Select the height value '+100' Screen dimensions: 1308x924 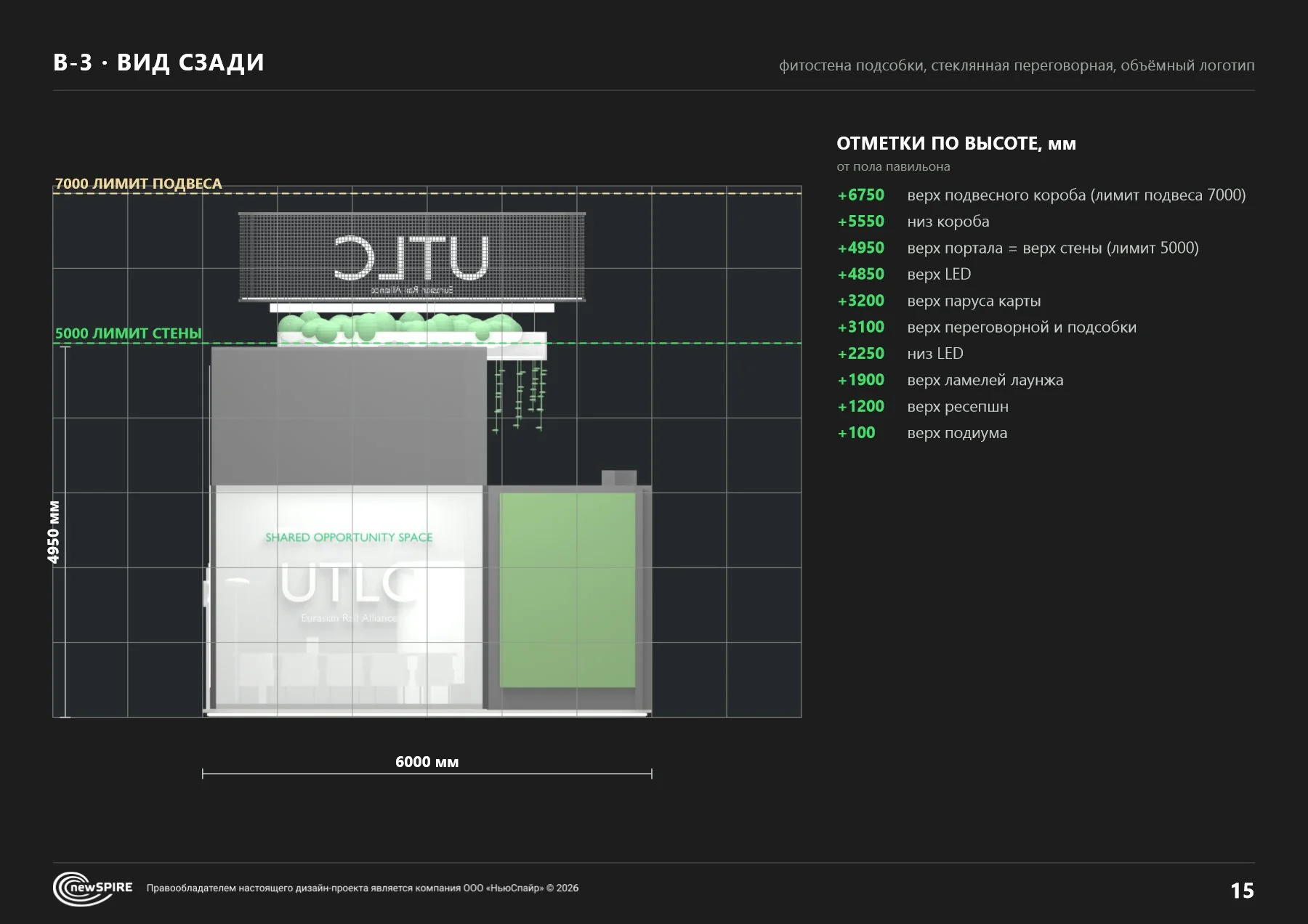coord(856,433)
